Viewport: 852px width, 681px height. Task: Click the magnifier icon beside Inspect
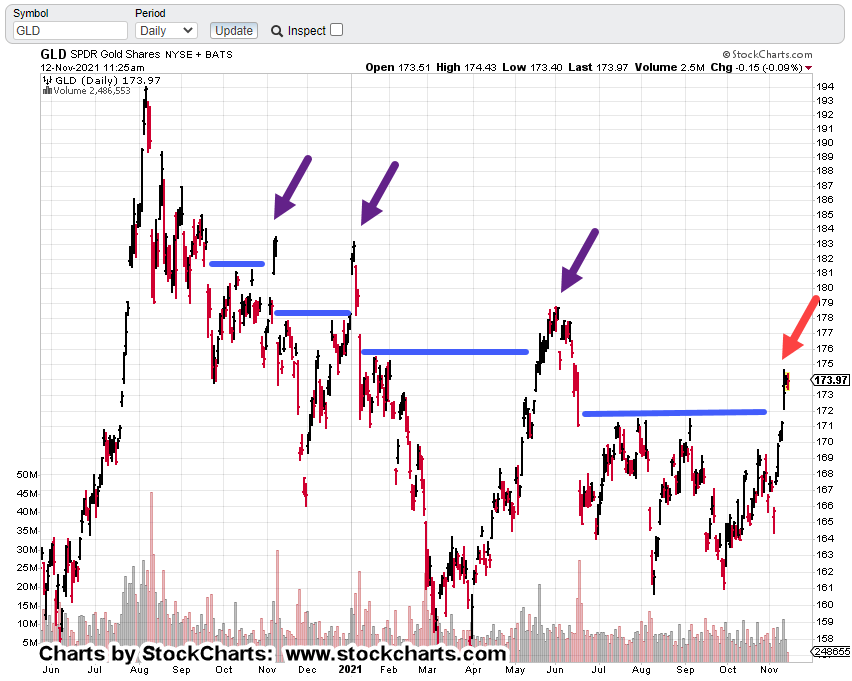point(277,31)
